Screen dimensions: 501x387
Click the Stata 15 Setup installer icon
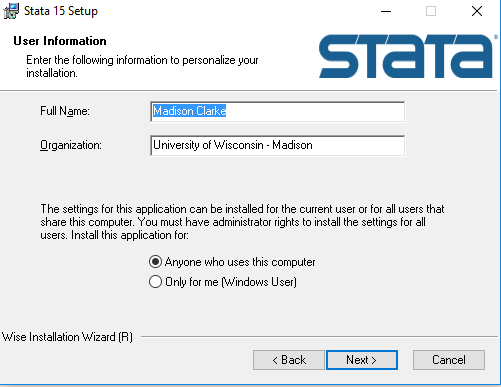11,11
